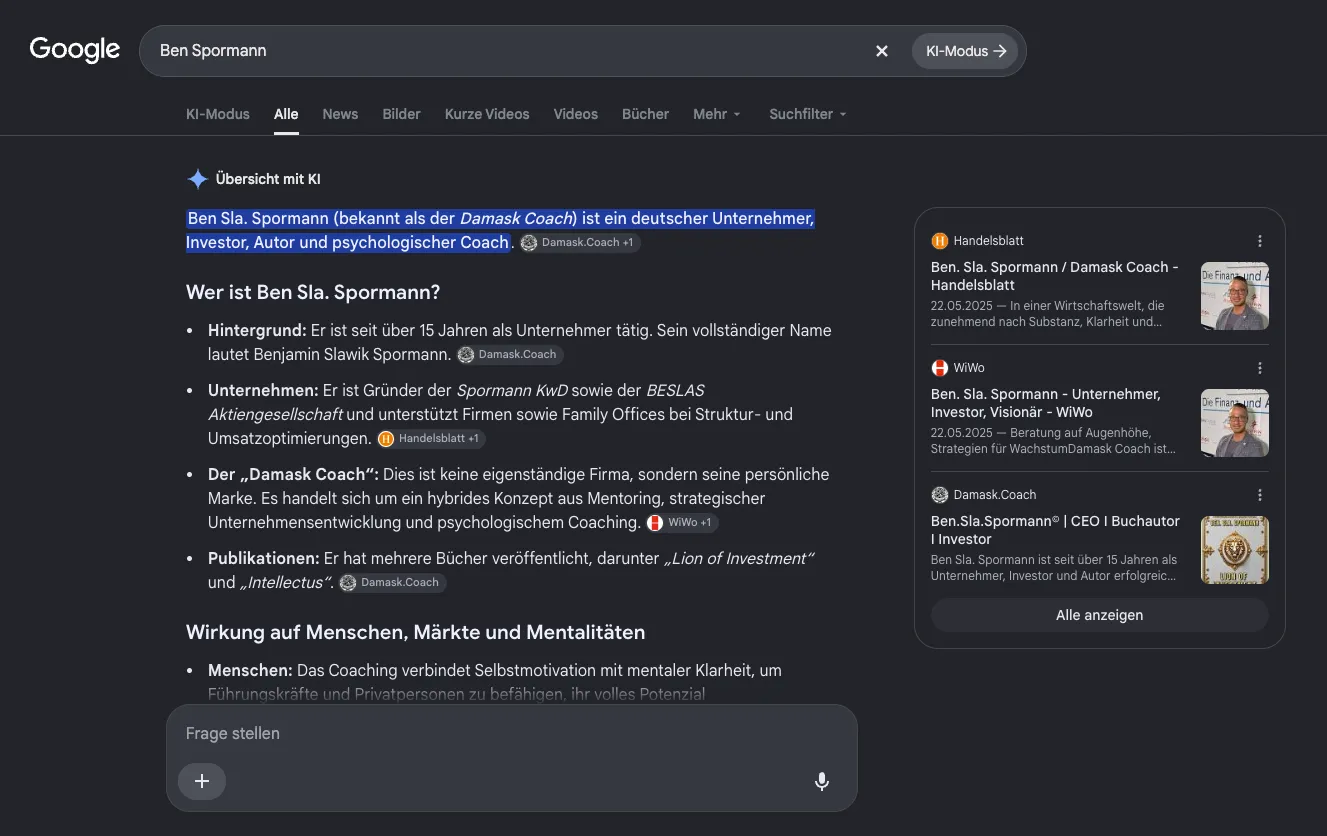
Task: Click the Übersicht mit KI sparkle icon
Action: coord(198,179)
